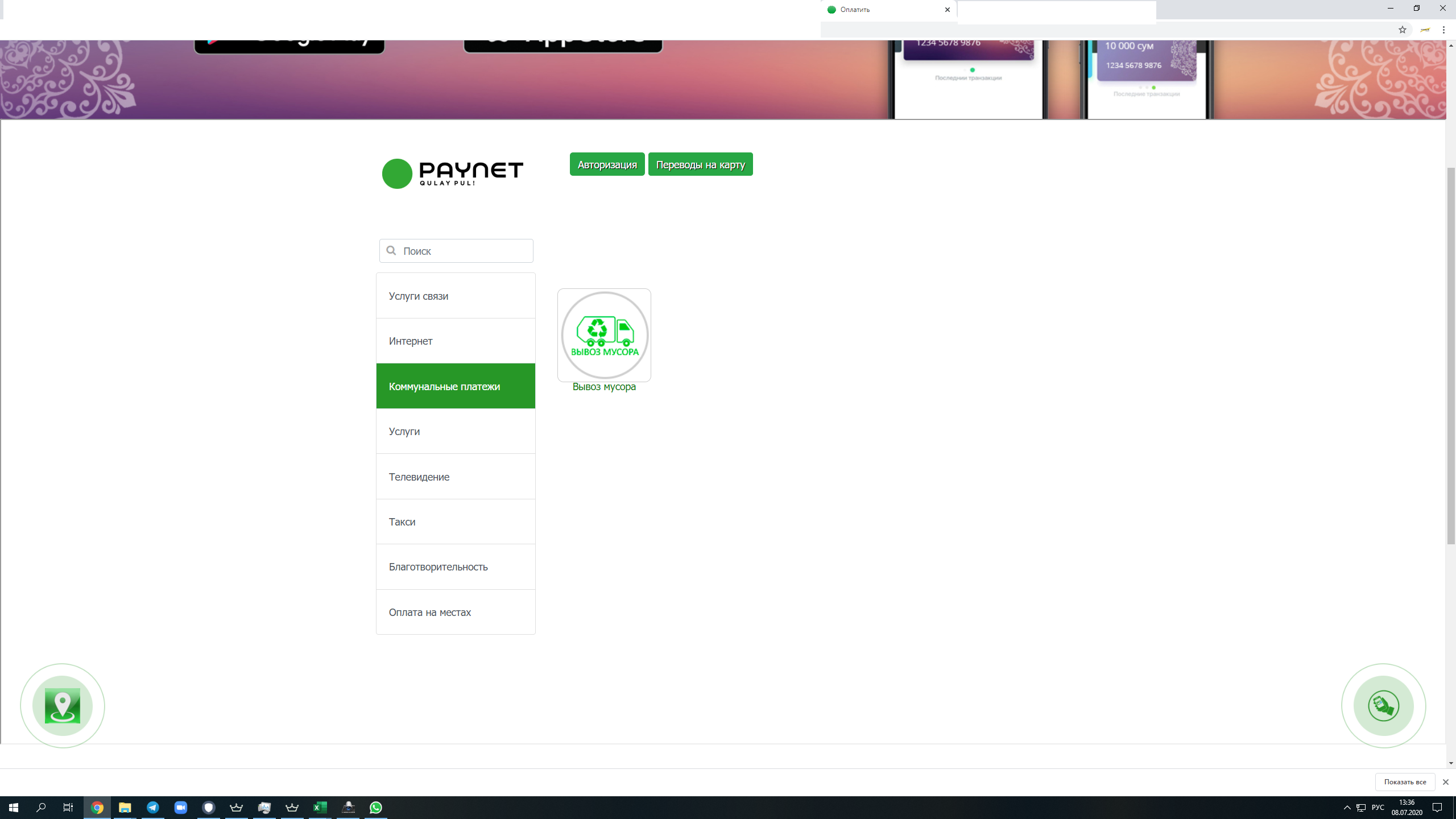Click the Paynet logo
1456x819 pixels.
(x=453, y=173)
